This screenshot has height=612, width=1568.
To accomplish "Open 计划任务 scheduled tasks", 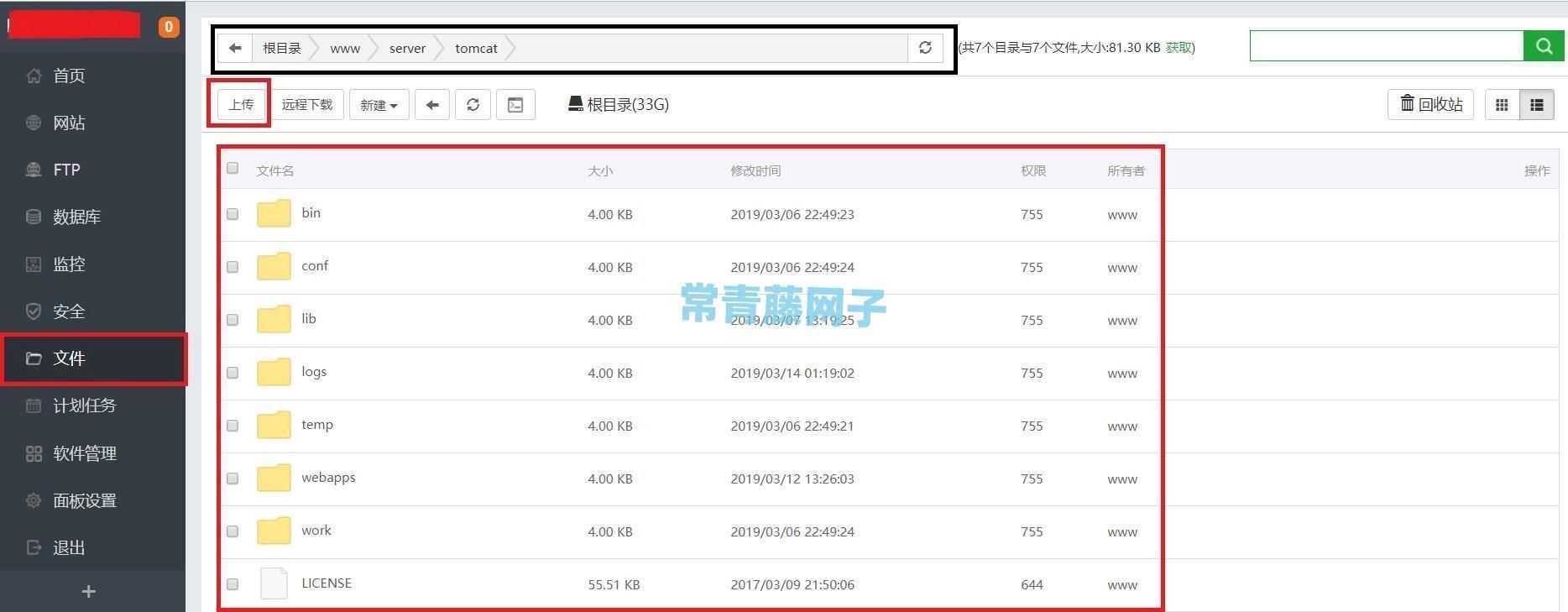I will coord(92,405).
